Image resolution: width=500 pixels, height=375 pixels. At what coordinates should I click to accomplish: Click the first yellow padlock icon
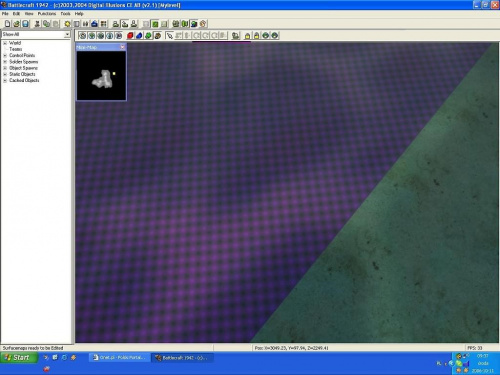coord(247,35)
